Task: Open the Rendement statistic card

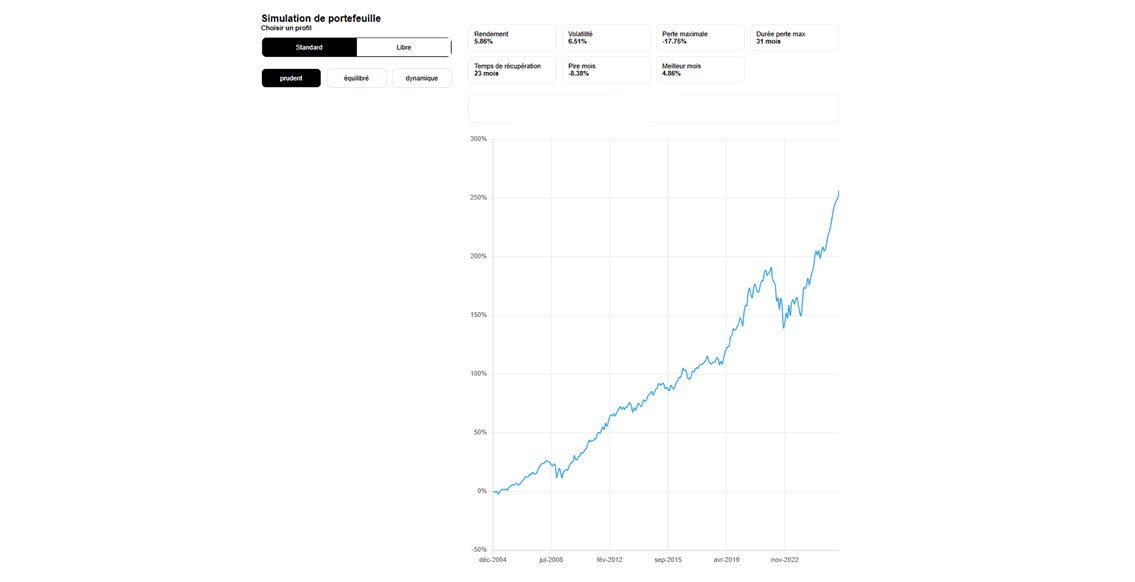Action: click(x=511, y=37)
